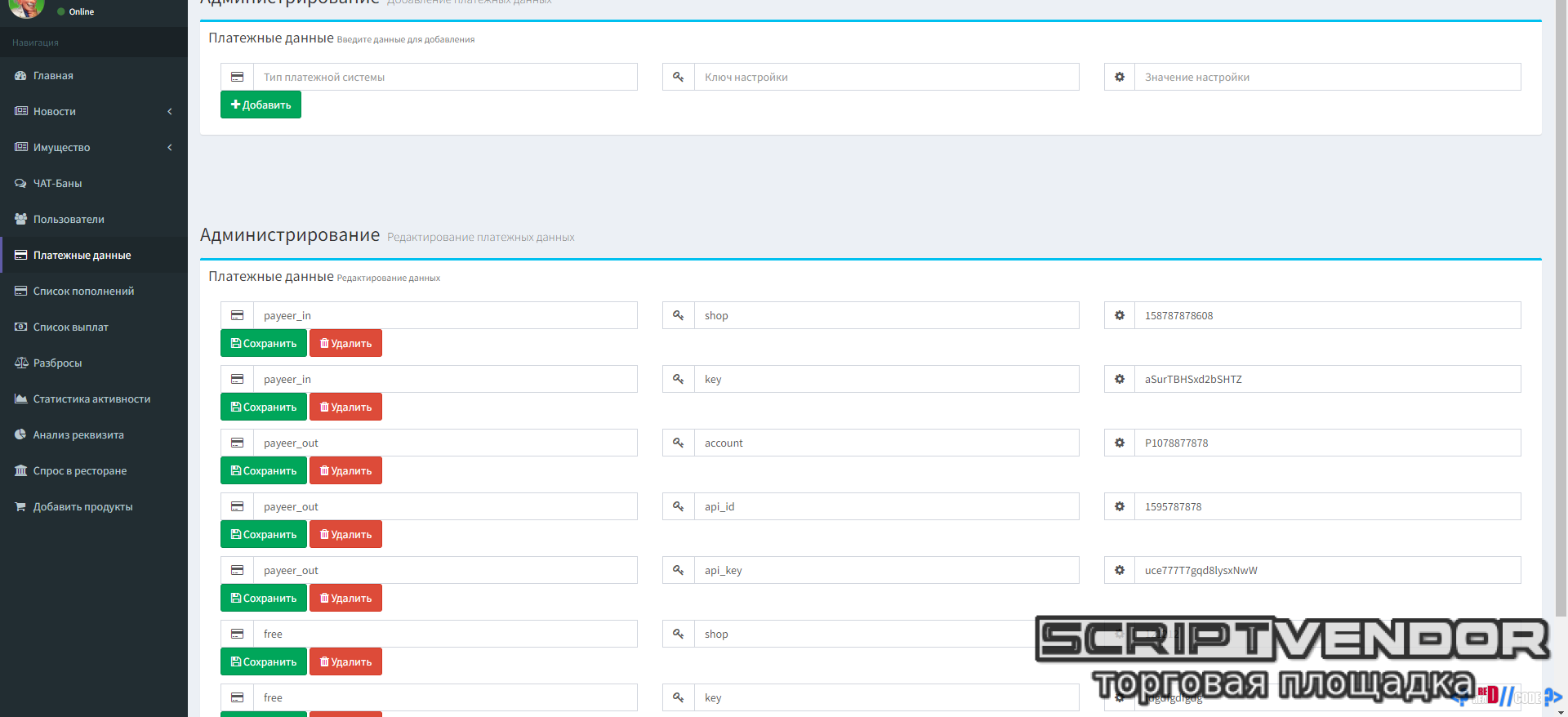Click the Добавить продукты shopping cart icon
The width and height of the screenshot is (1568, 717).
click(20, 507)
